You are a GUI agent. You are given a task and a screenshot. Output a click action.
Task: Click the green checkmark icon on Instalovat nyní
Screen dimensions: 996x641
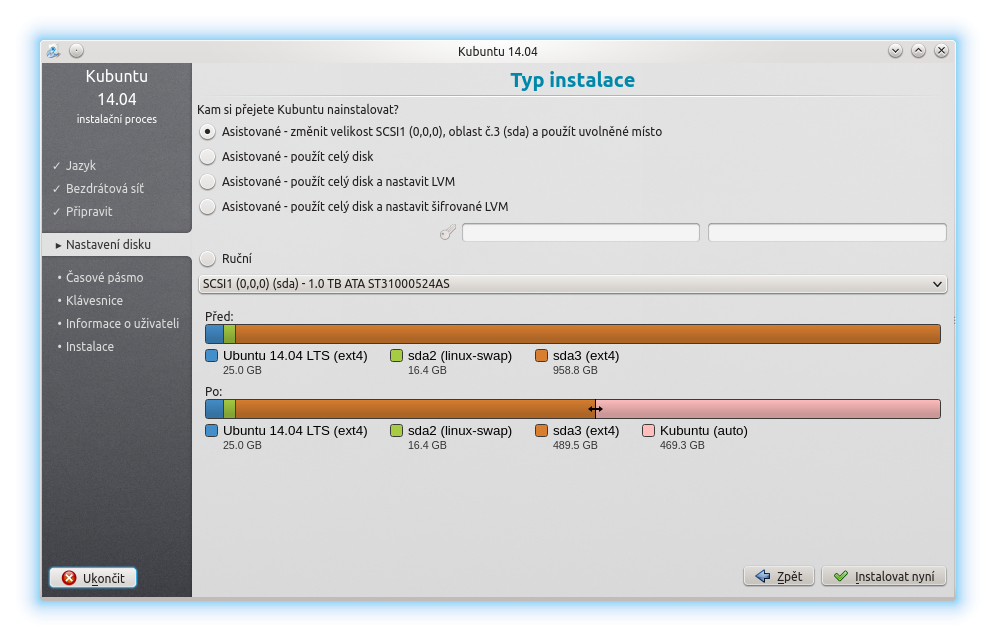click(x=841, y=576)
